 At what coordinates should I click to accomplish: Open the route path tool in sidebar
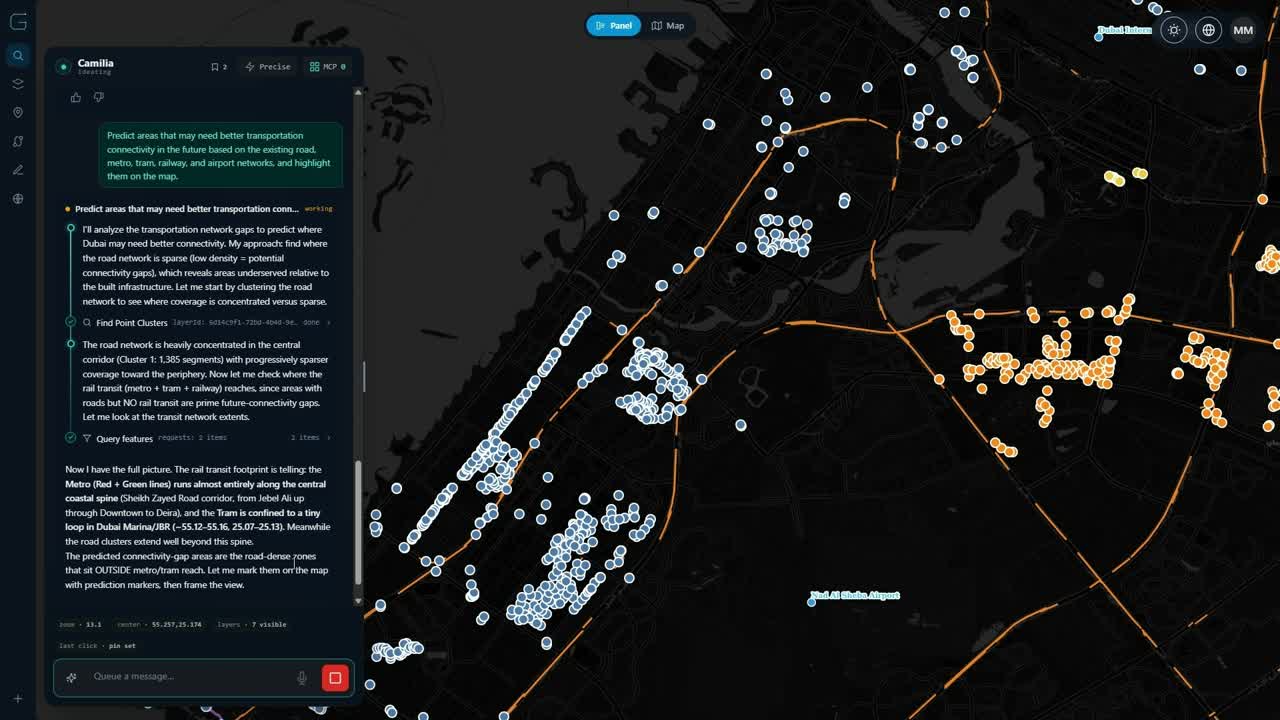tap(18, 141)
